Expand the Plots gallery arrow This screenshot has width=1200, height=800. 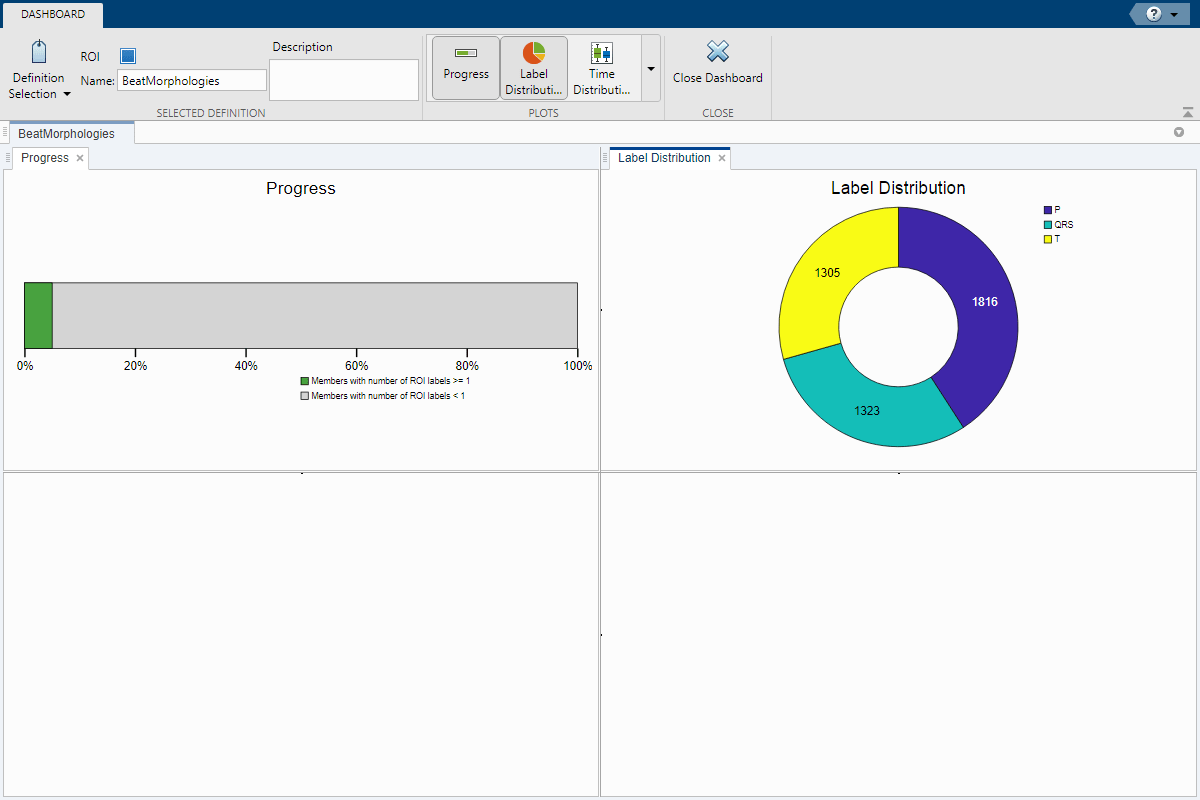click(651, 68)
